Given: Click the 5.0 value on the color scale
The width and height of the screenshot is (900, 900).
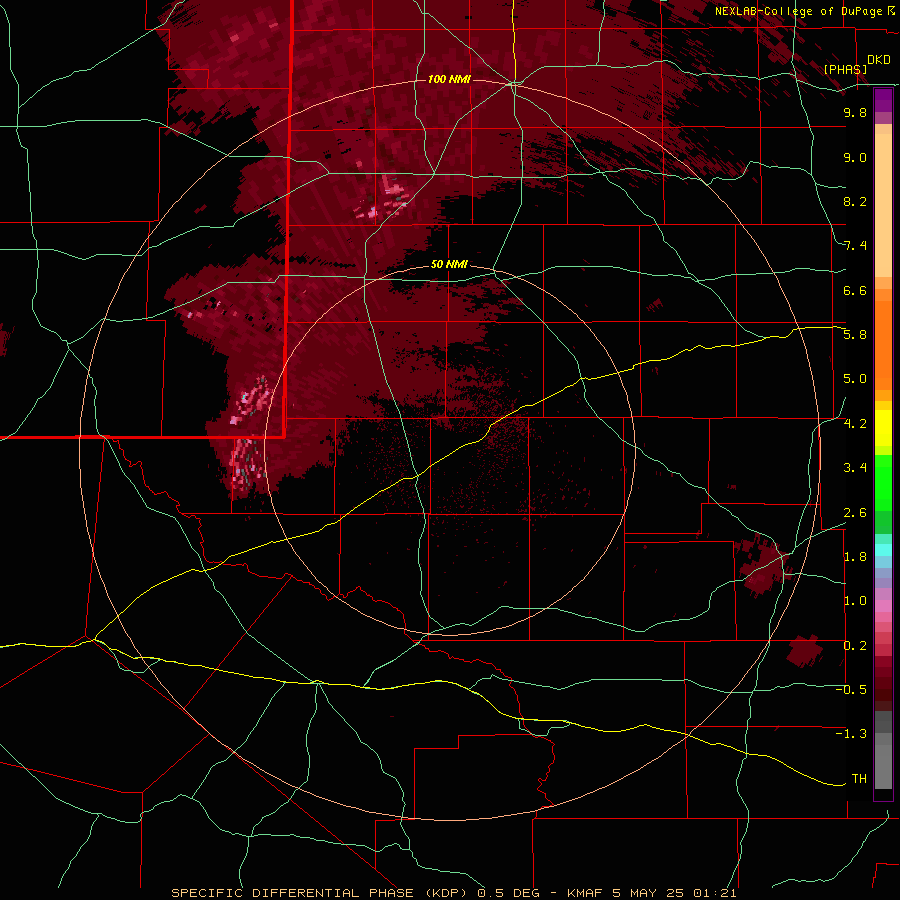Looking at the screenshot, I should pos(855,379).
